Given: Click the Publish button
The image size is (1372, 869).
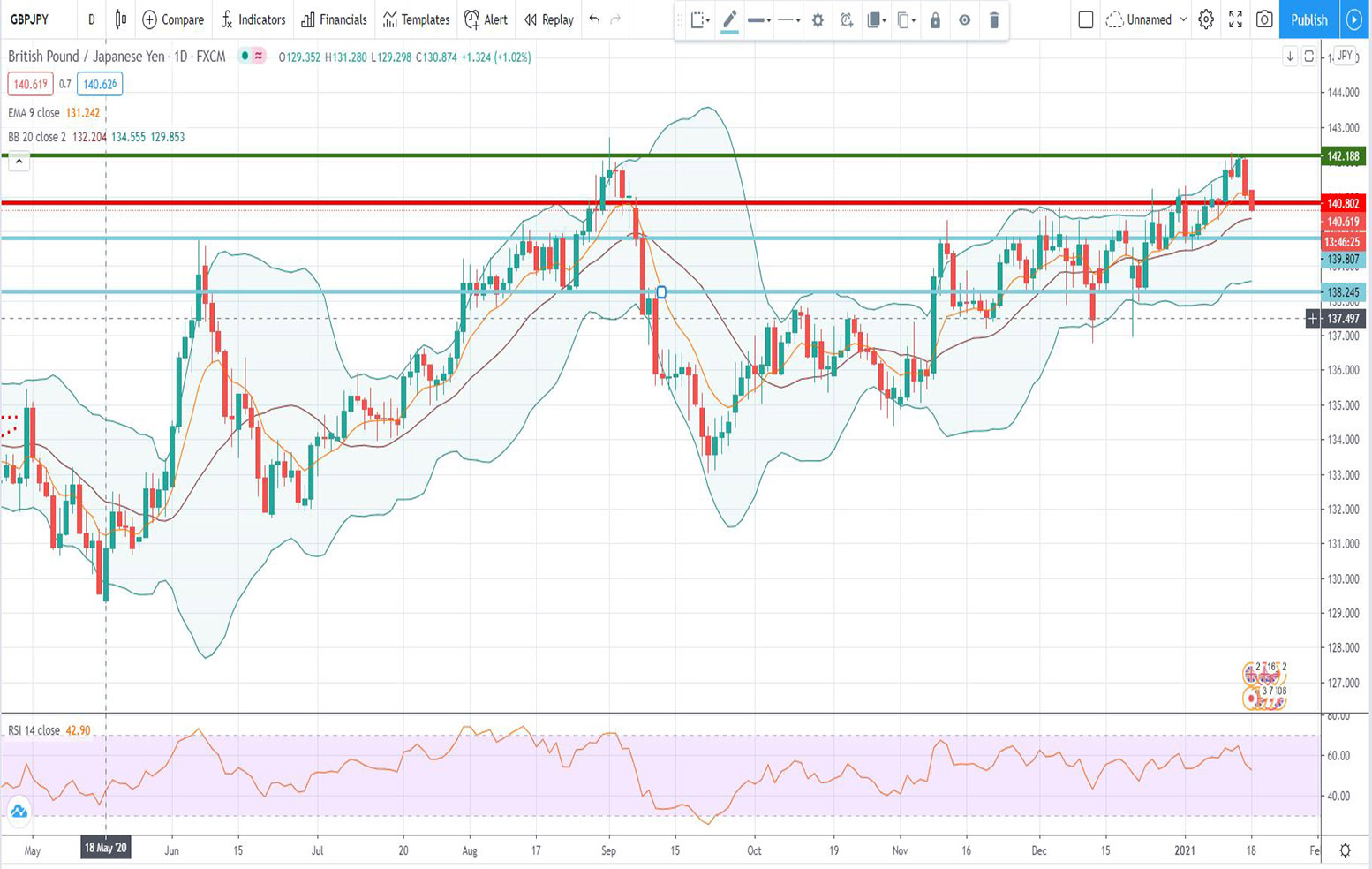Looking at the screenshot, I should click(1308, 19).
